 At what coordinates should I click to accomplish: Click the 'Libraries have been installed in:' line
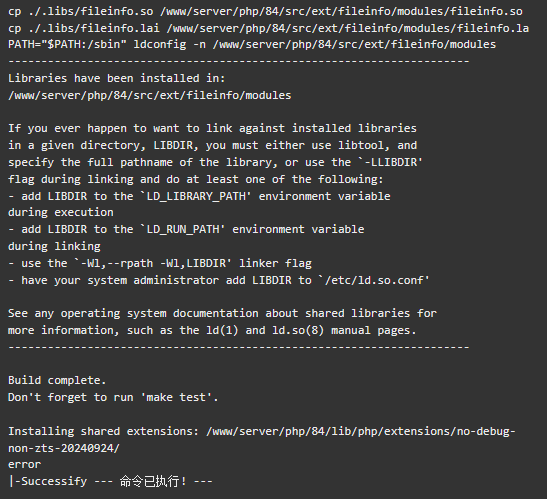tap(117, 78)
